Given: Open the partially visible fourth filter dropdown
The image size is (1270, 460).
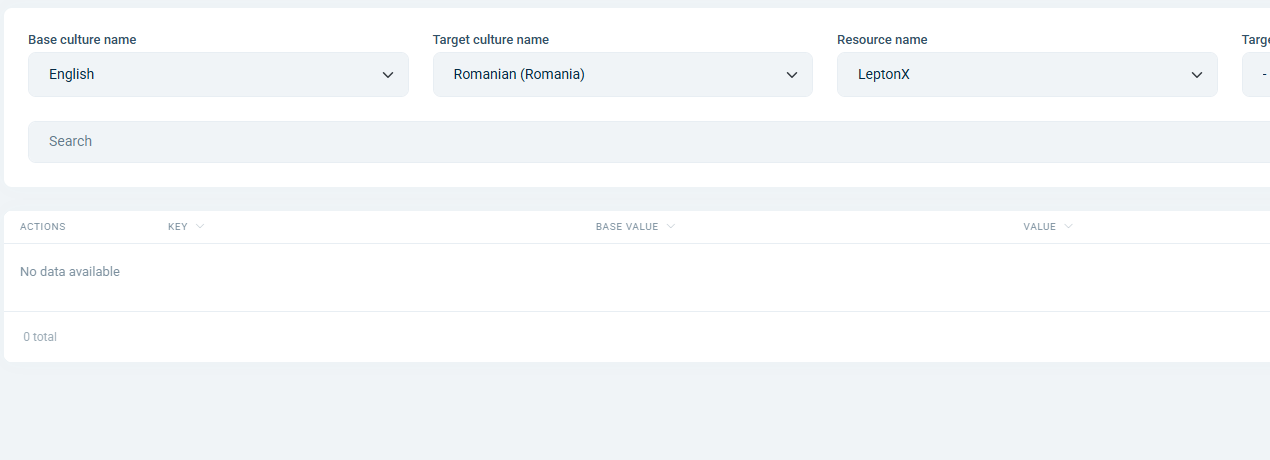Looking at the screenshot, I should click(1257, 75).
